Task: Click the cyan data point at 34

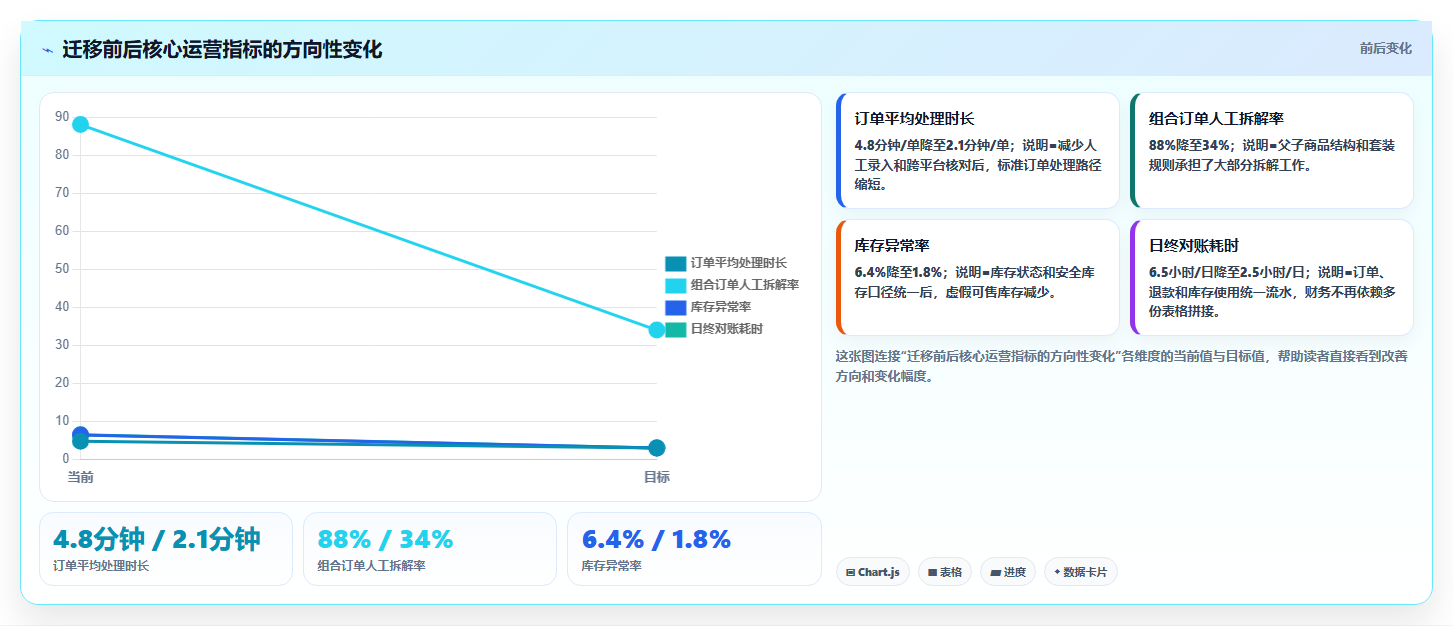Action: pyautogui.click(x=657, y=330)
